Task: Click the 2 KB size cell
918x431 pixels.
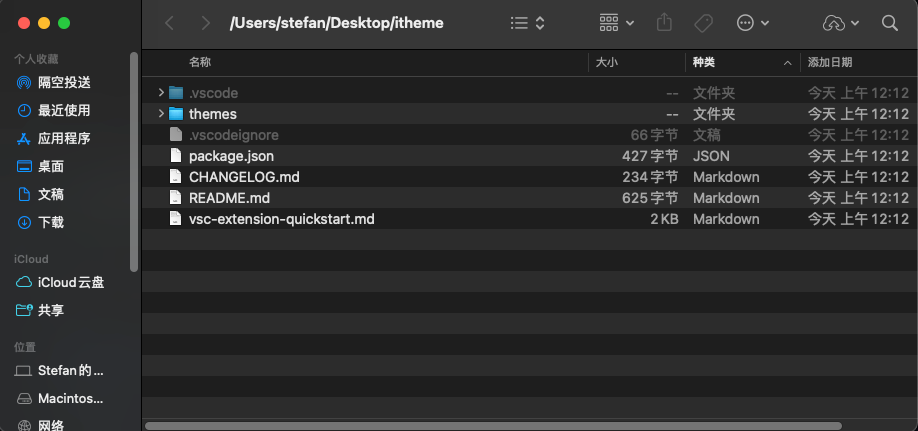Action: [664, 220]
